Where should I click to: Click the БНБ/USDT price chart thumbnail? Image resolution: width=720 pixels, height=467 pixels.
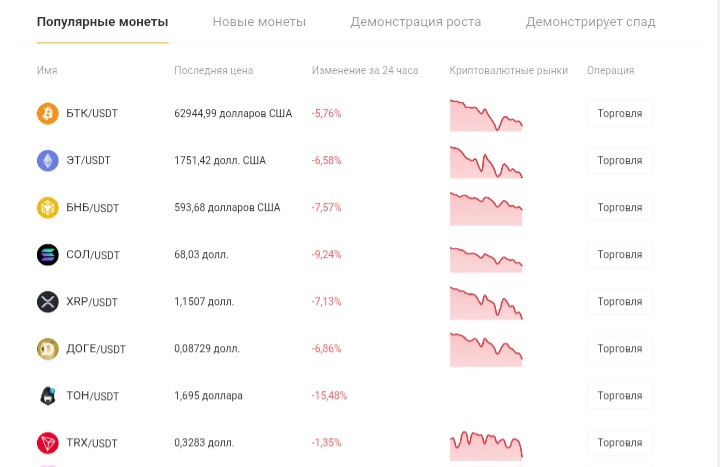[x=486, y=209]
